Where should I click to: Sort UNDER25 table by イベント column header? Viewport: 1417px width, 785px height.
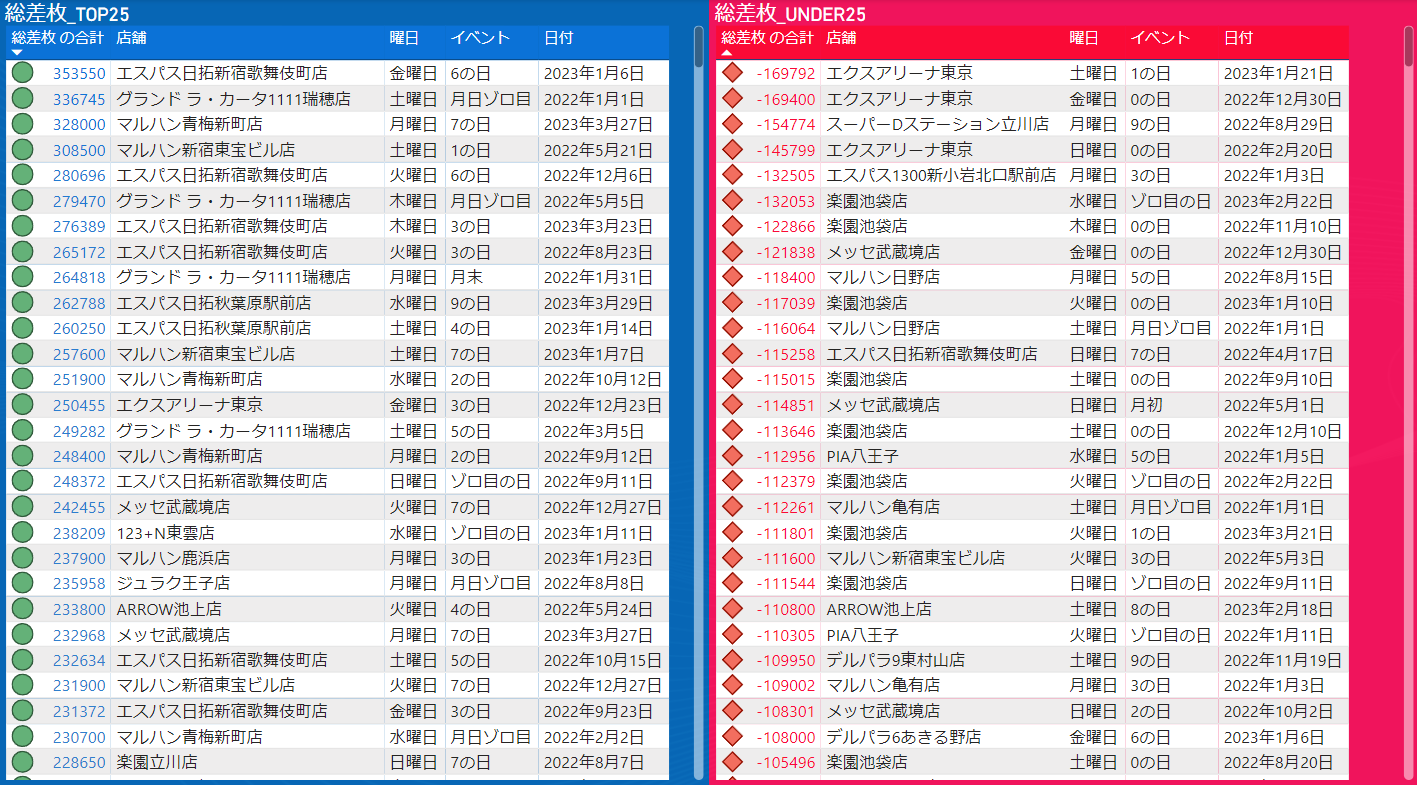(1160, 38)
